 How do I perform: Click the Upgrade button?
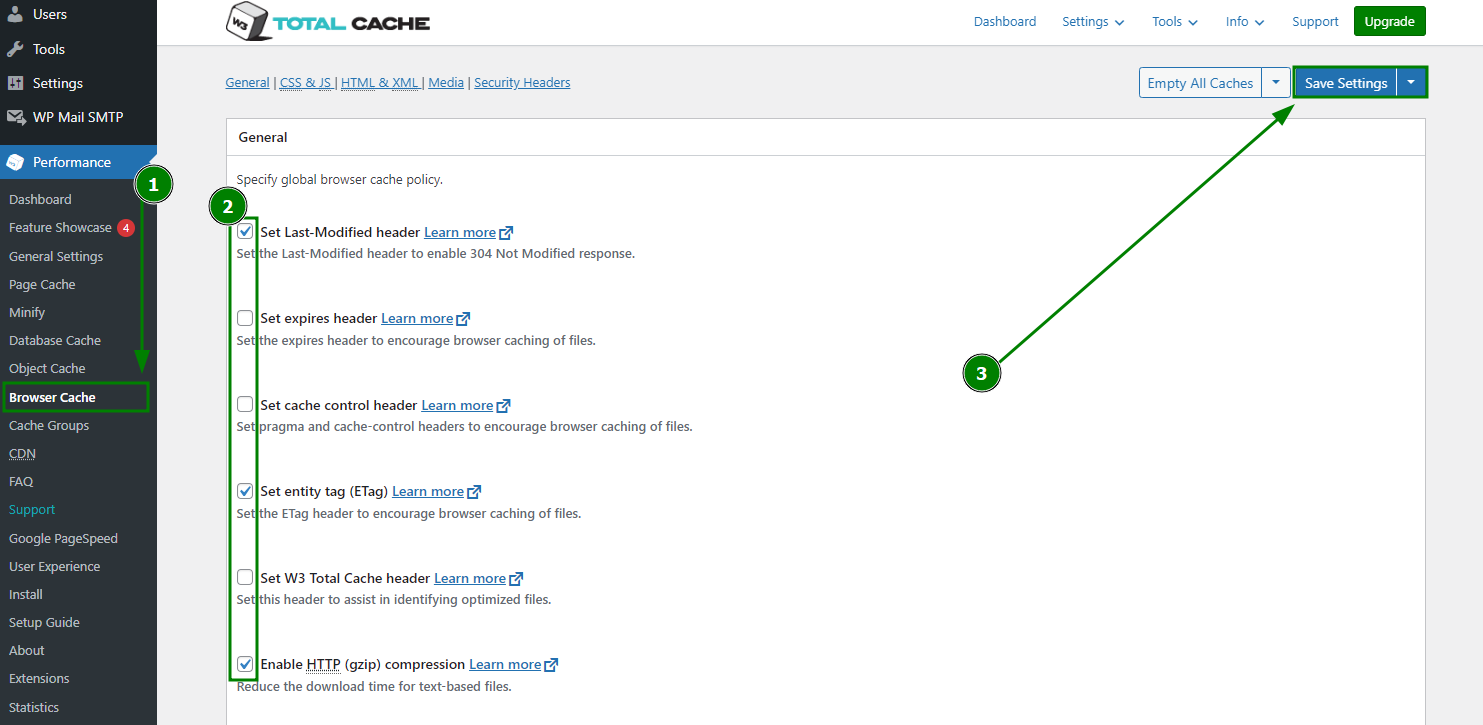[x=1389, y=20]
